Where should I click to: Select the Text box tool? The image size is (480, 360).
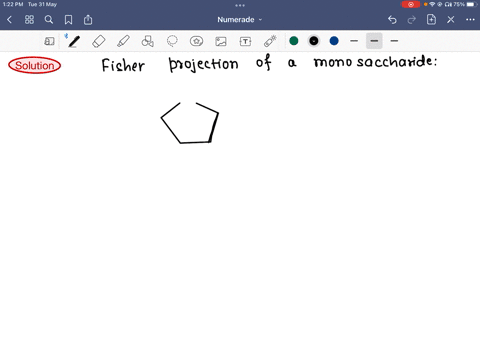[x=245, y=41]
